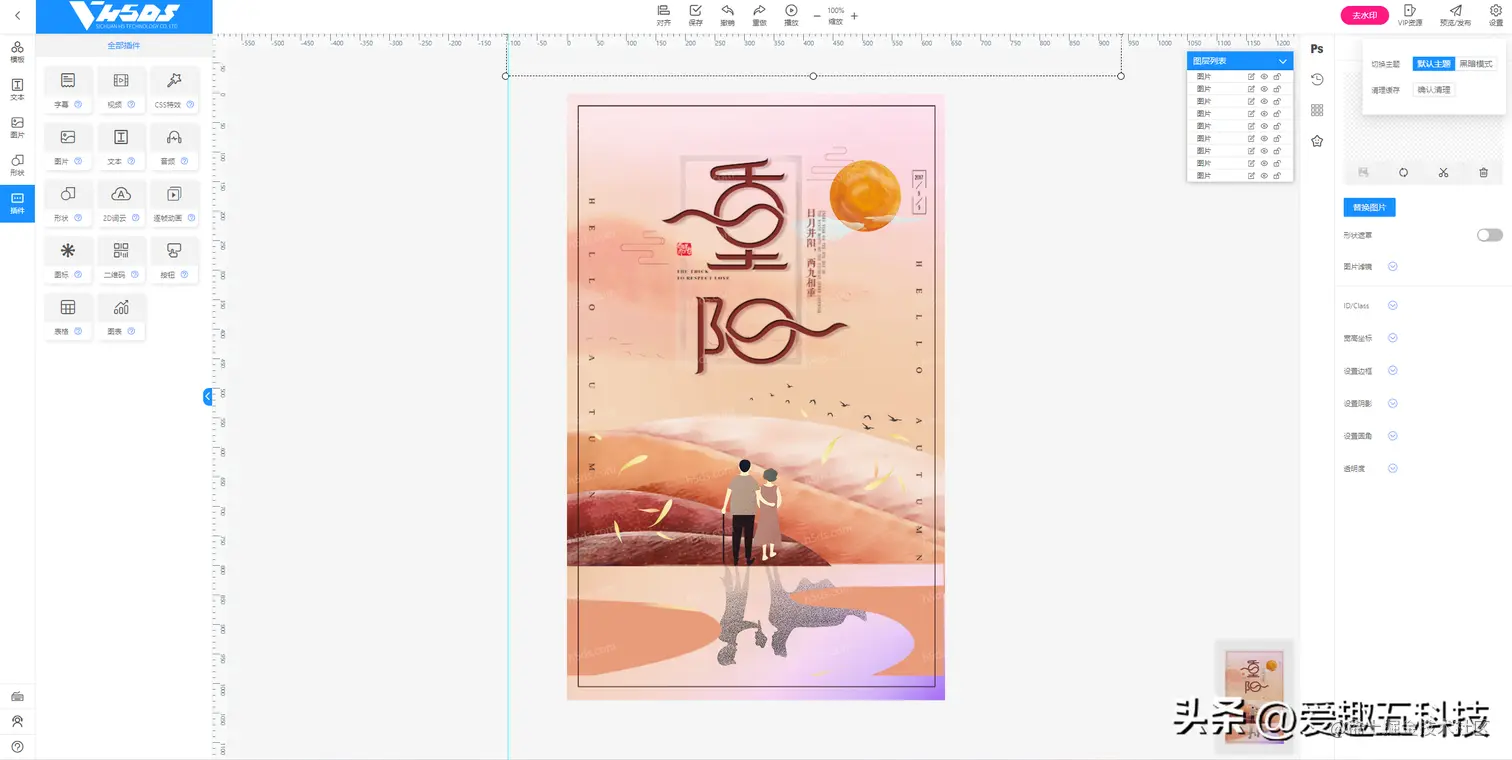1512x760 pixels.
Task: Open VIP资源 resources
Action: point(1410,14)
